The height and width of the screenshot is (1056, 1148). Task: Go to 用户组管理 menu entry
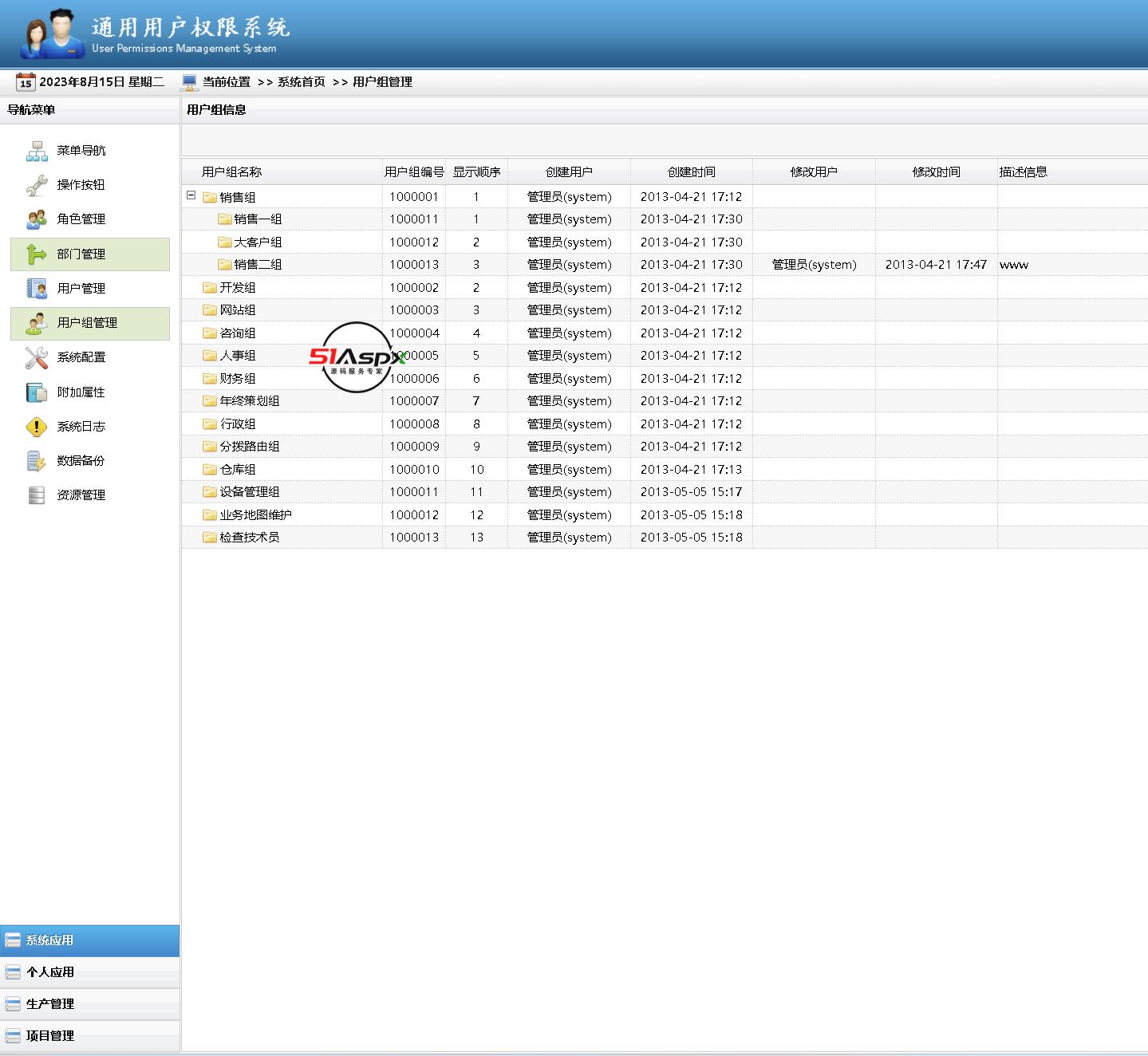coord(87,323)
